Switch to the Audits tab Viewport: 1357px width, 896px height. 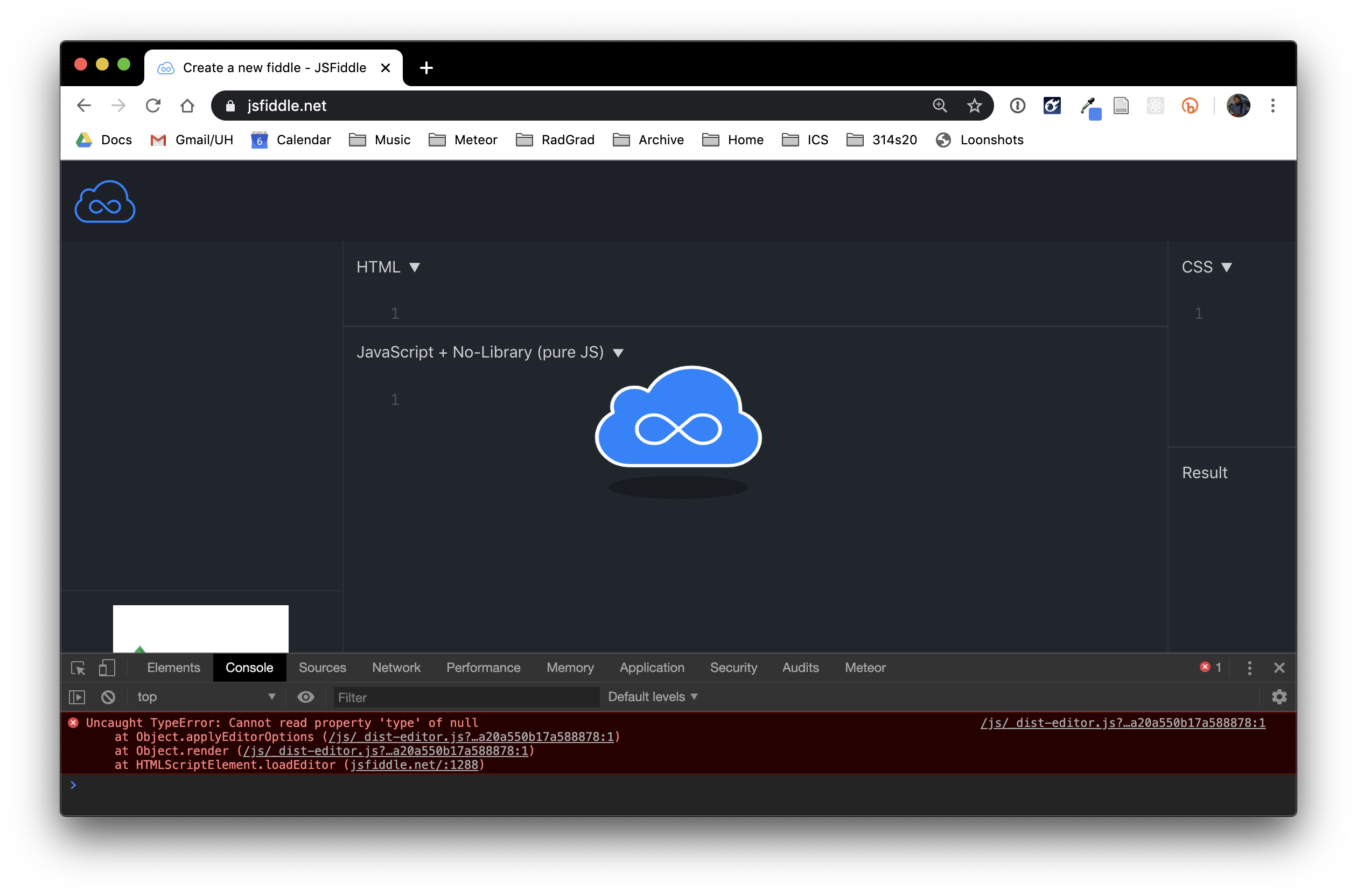point(801,668)
